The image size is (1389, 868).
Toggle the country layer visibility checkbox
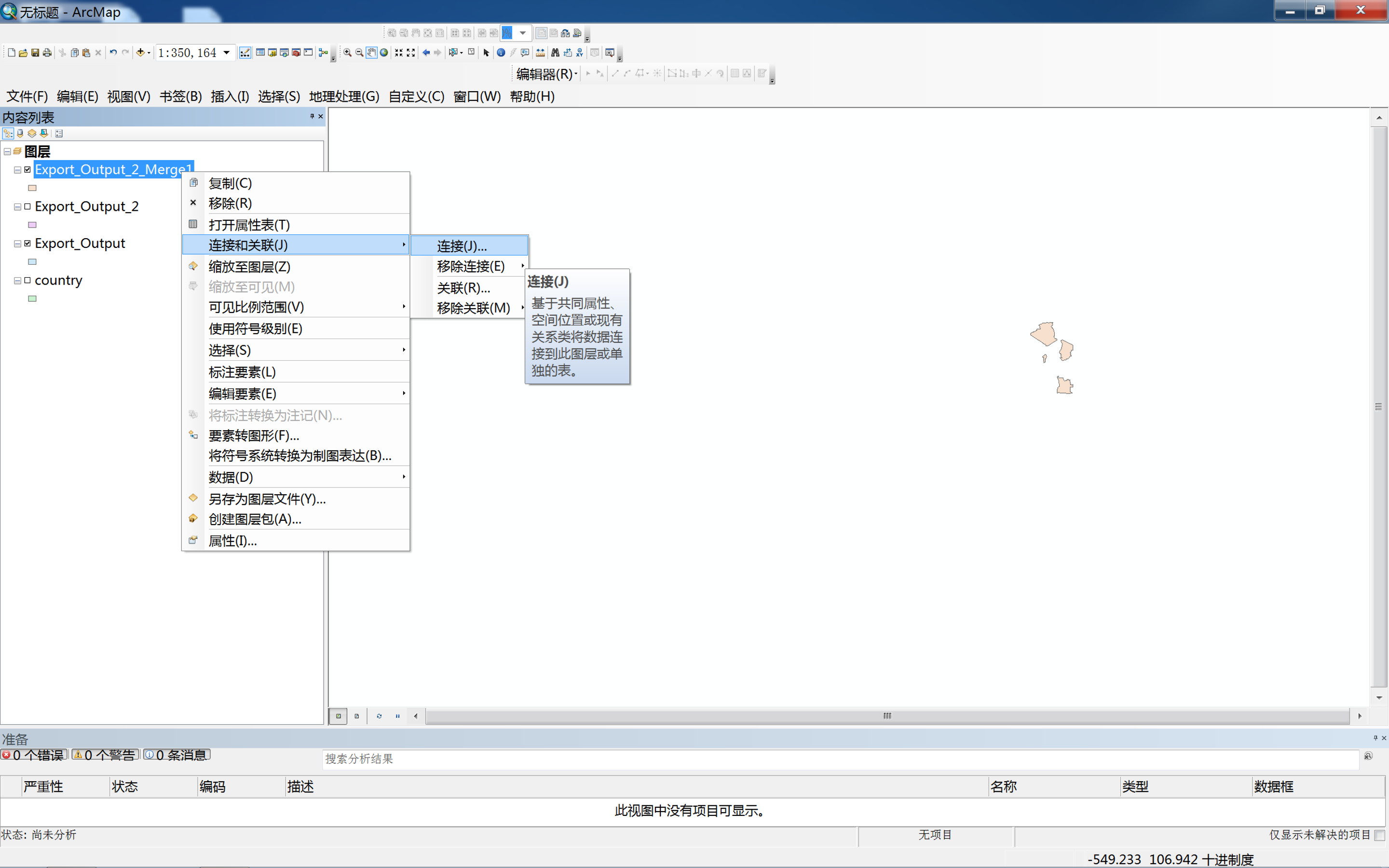click(x=27, y=280)
